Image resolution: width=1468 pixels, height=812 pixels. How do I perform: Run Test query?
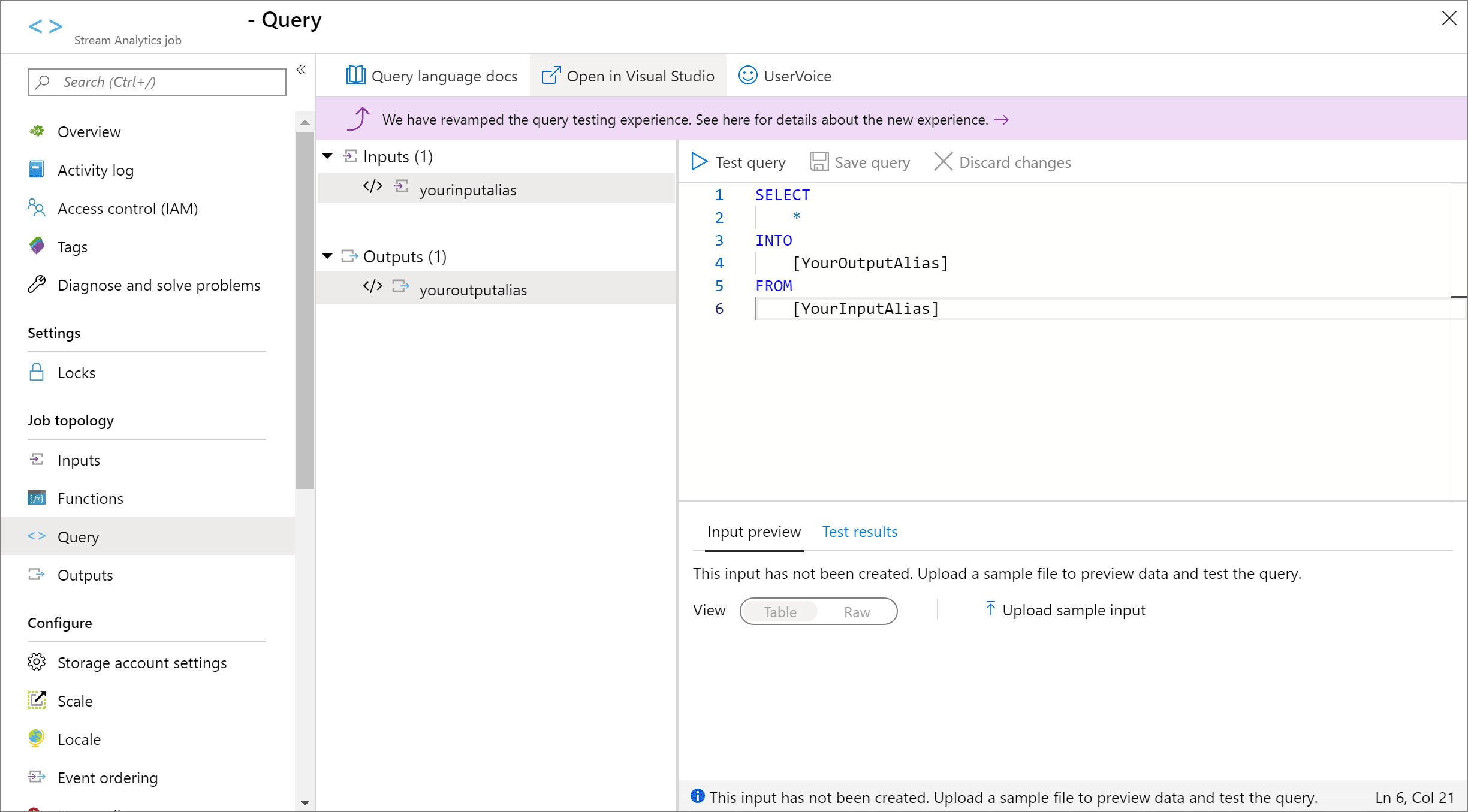click(x=738, y=162)
